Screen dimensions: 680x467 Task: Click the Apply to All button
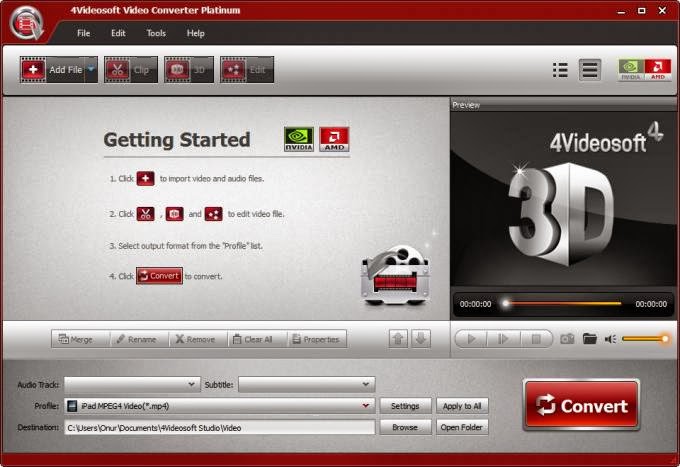pyautogui.click(x=462, y=406)
